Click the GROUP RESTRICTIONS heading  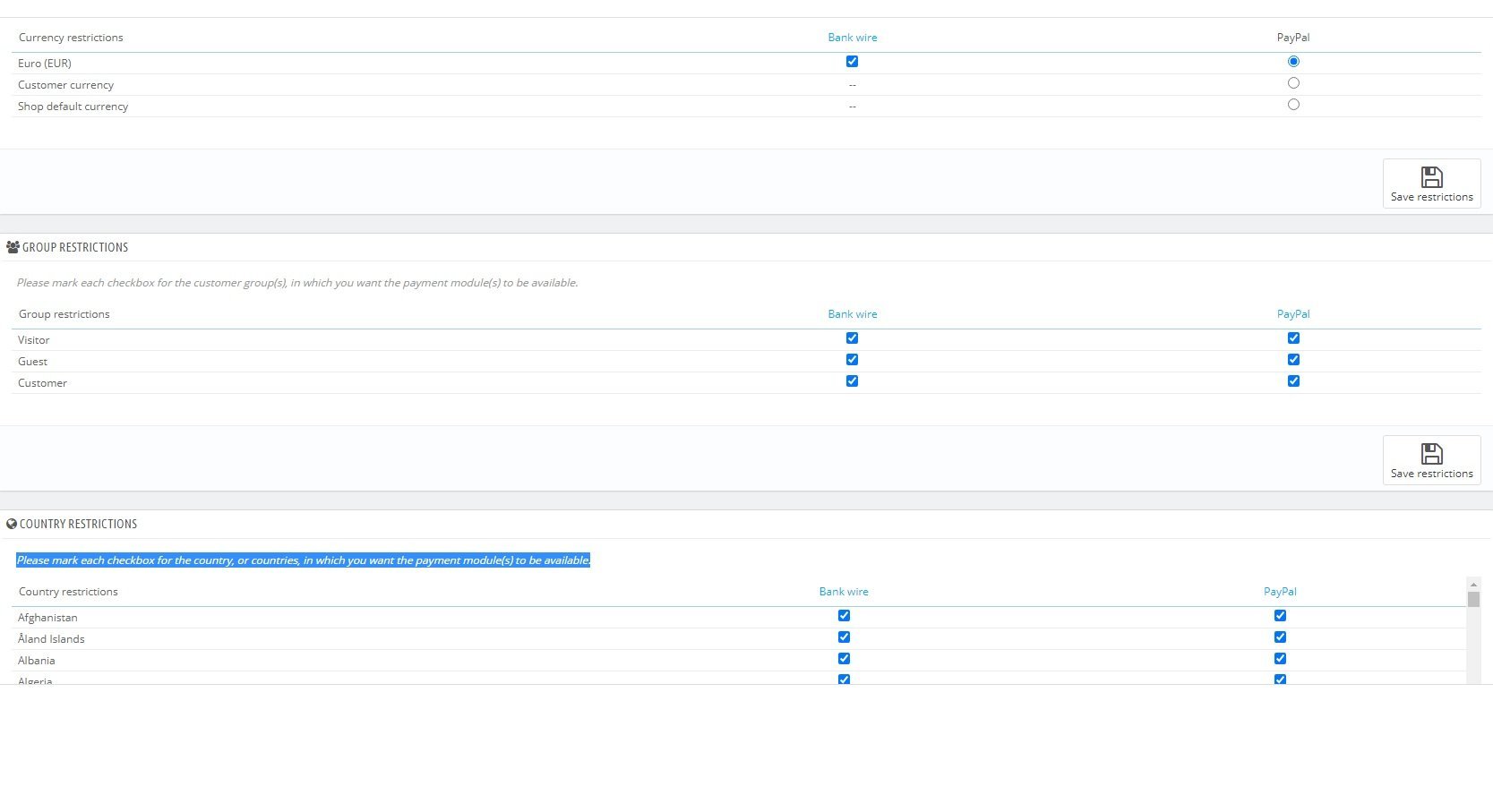pos(75,247)
